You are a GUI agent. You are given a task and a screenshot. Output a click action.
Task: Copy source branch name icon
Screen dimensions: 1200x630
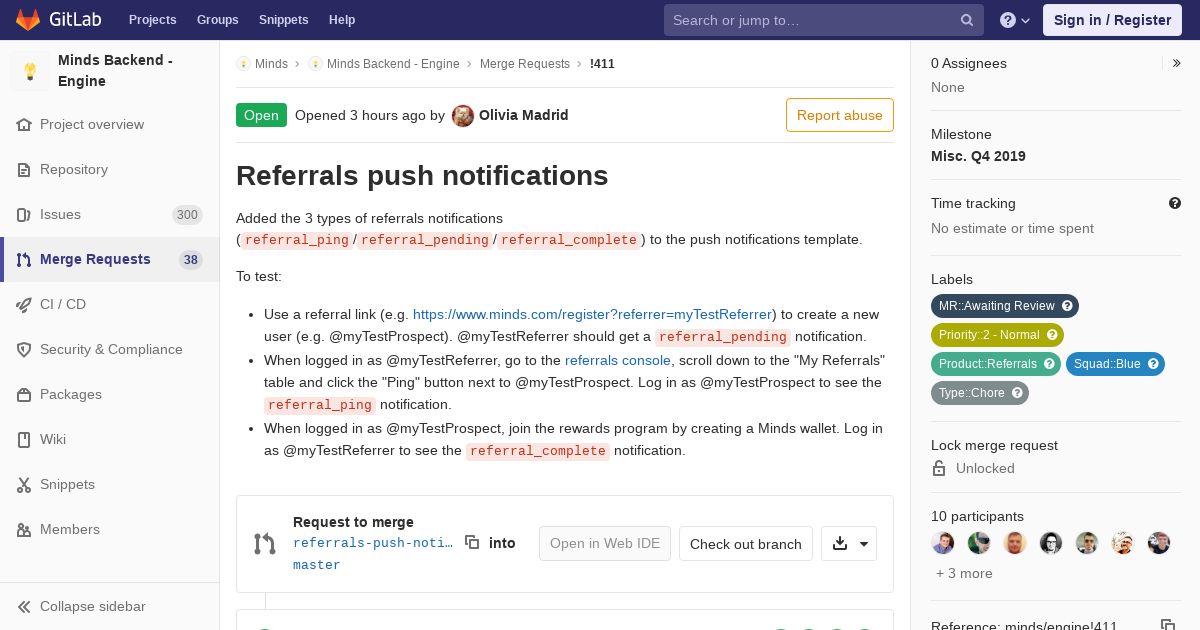pos(472,542)
